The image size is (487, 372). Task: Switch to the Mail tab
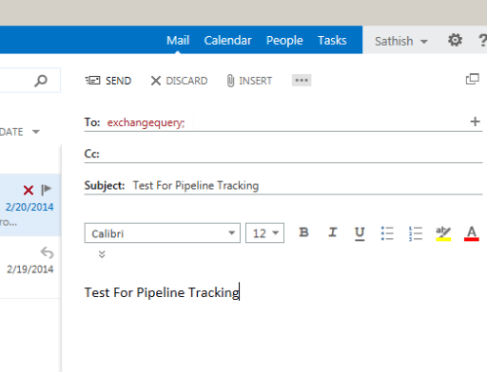tap(178, 40)
